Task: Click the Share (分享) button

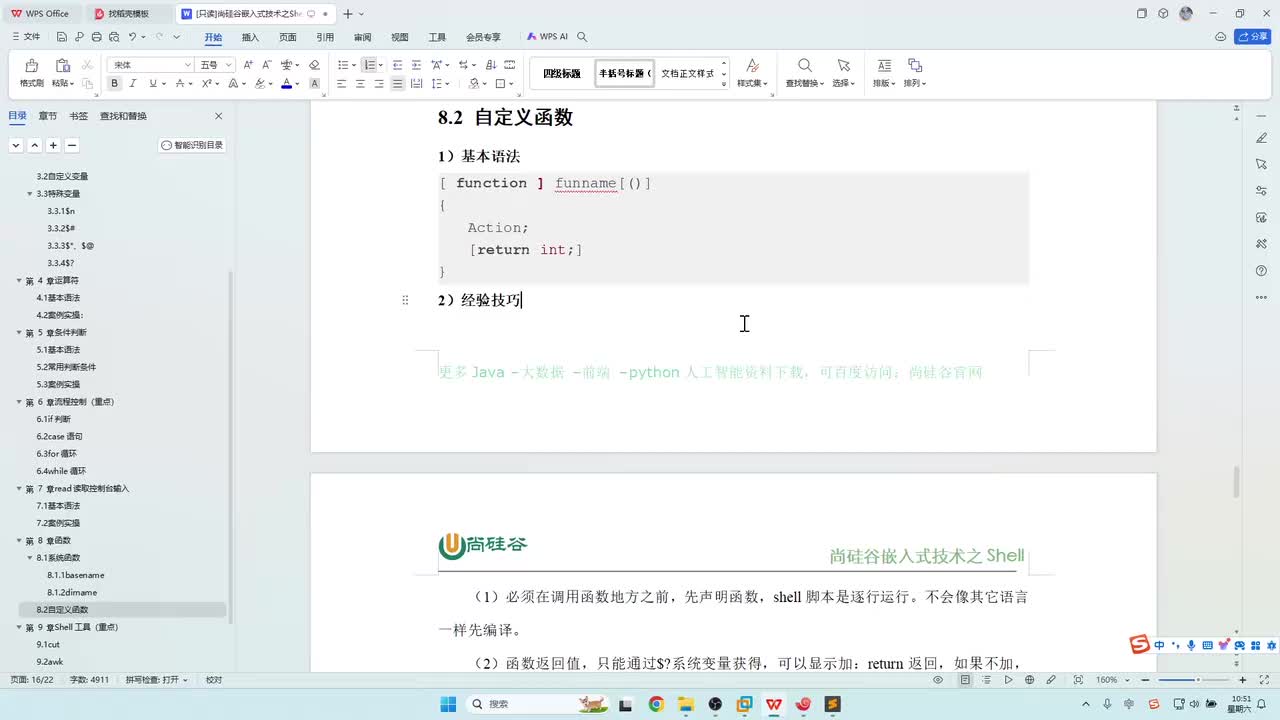Action: [x=1254, y=37]
